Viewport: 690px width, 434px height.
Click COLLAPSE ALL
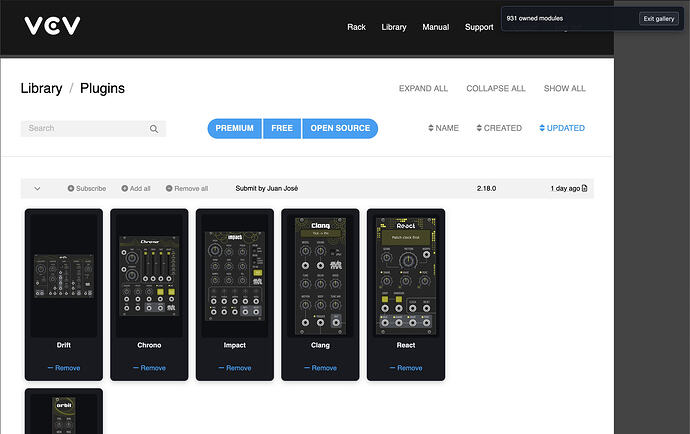(496, 88)
